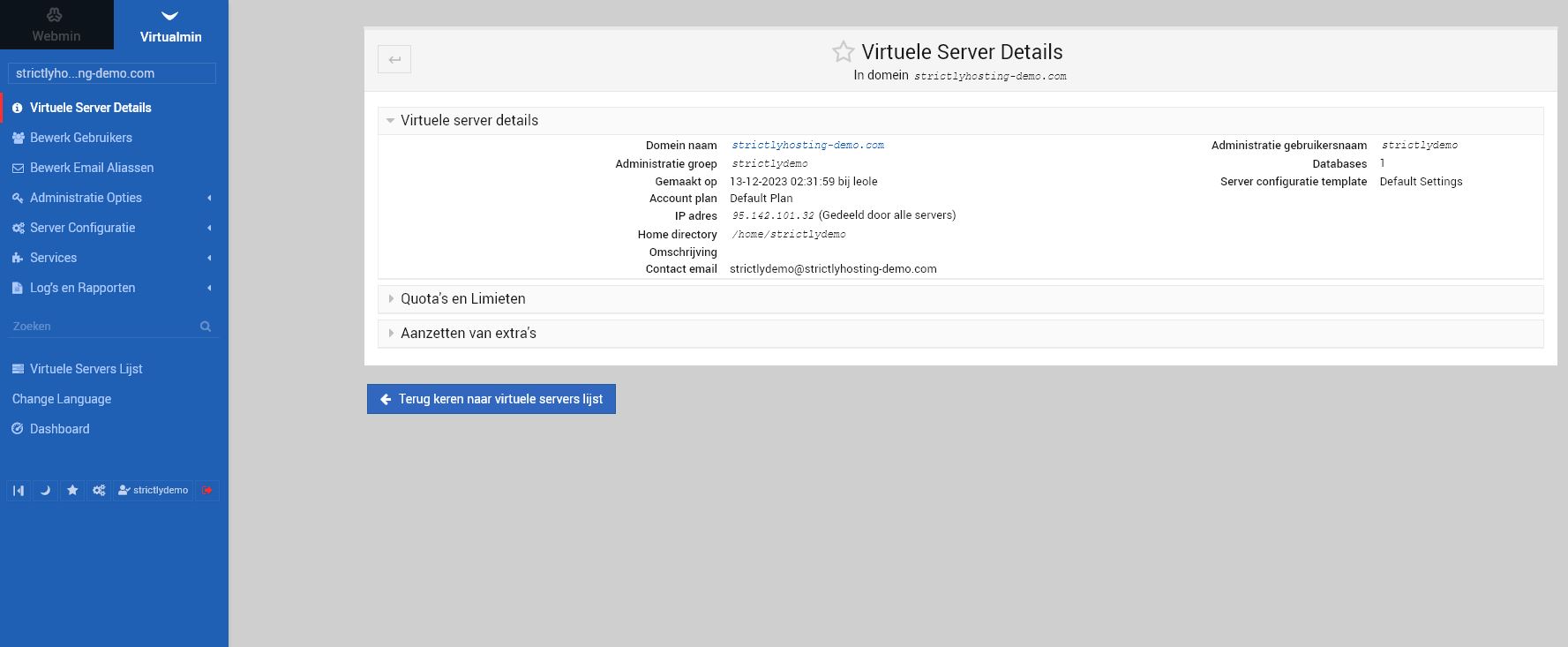1568x647 pixels.
Task: Open theme configuration gears icon
Action: tap(99, 490)
